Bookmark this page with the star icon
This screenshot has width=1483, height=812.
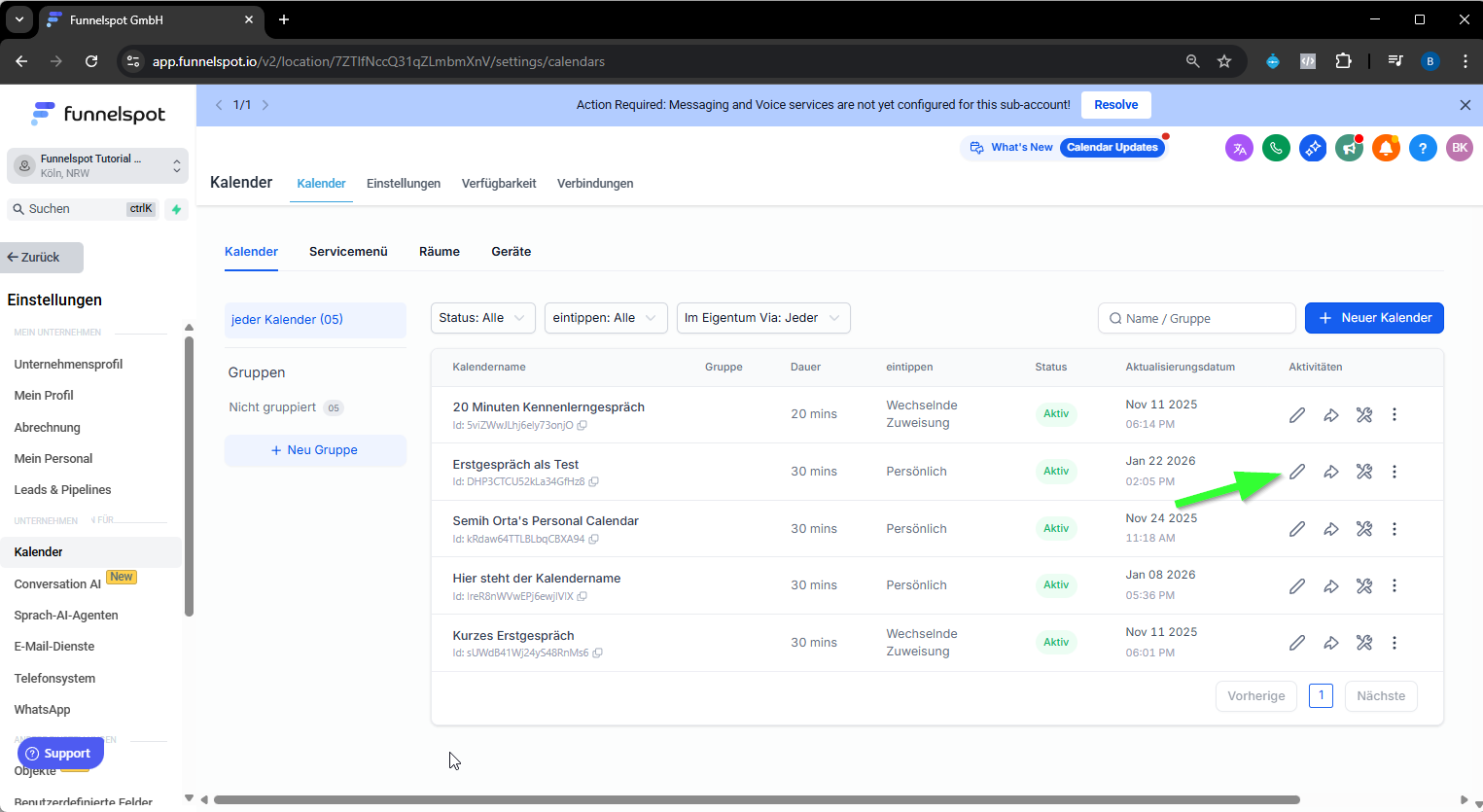click(1224, 61)
